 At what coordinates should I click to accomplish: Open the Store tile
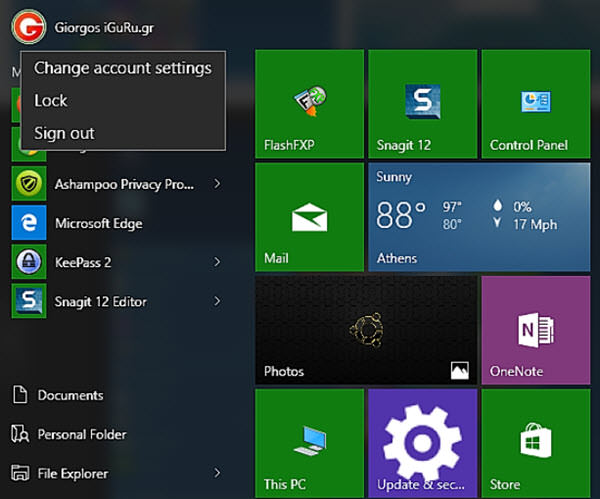pyautogui.click(x=536, y=444)
